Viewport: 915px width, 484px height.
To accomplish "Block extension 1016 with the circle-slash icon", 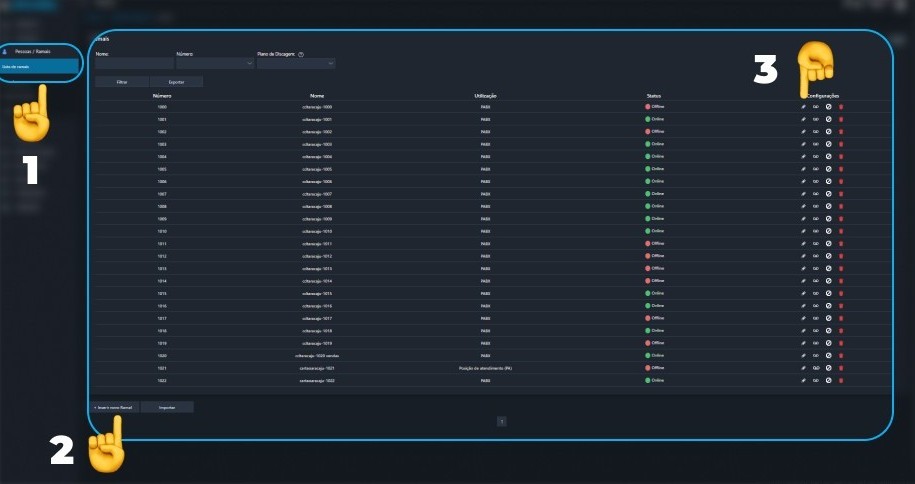I will [828, 306].
